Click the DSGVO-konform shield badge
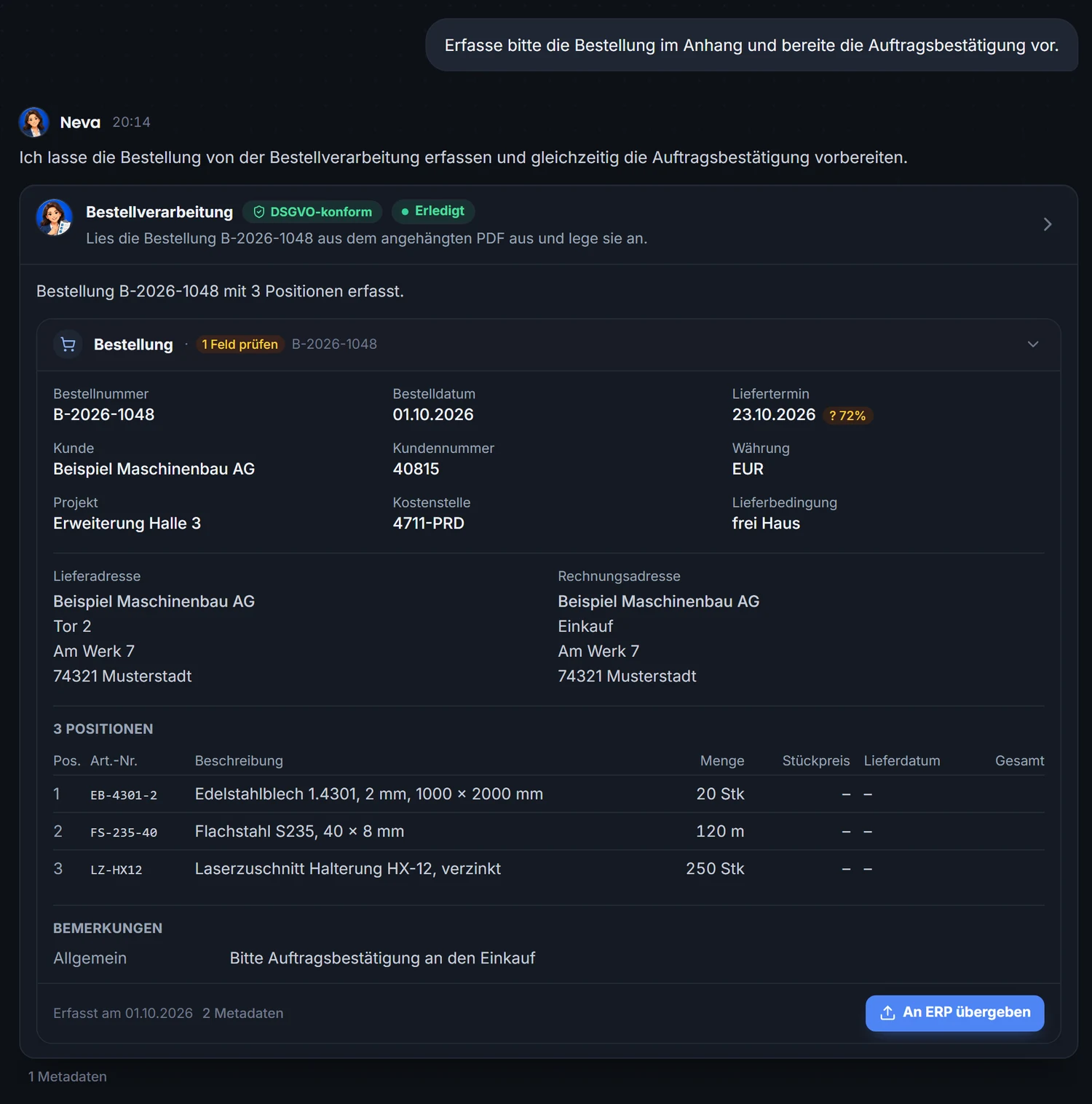The image size is (1092, 1104). coord(312,212)
